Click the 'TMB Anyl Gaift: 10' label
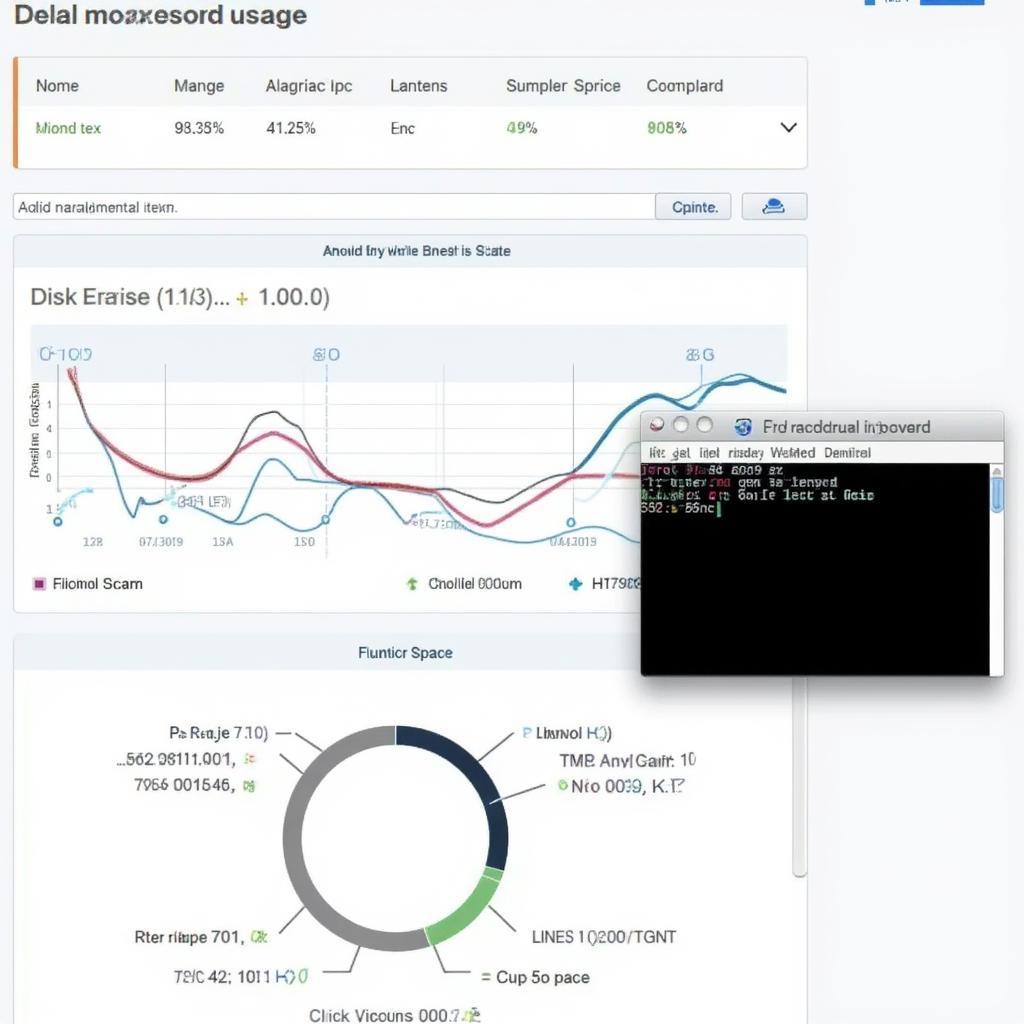Viewport: 1024px width, 1024px height. coord(628,760)
